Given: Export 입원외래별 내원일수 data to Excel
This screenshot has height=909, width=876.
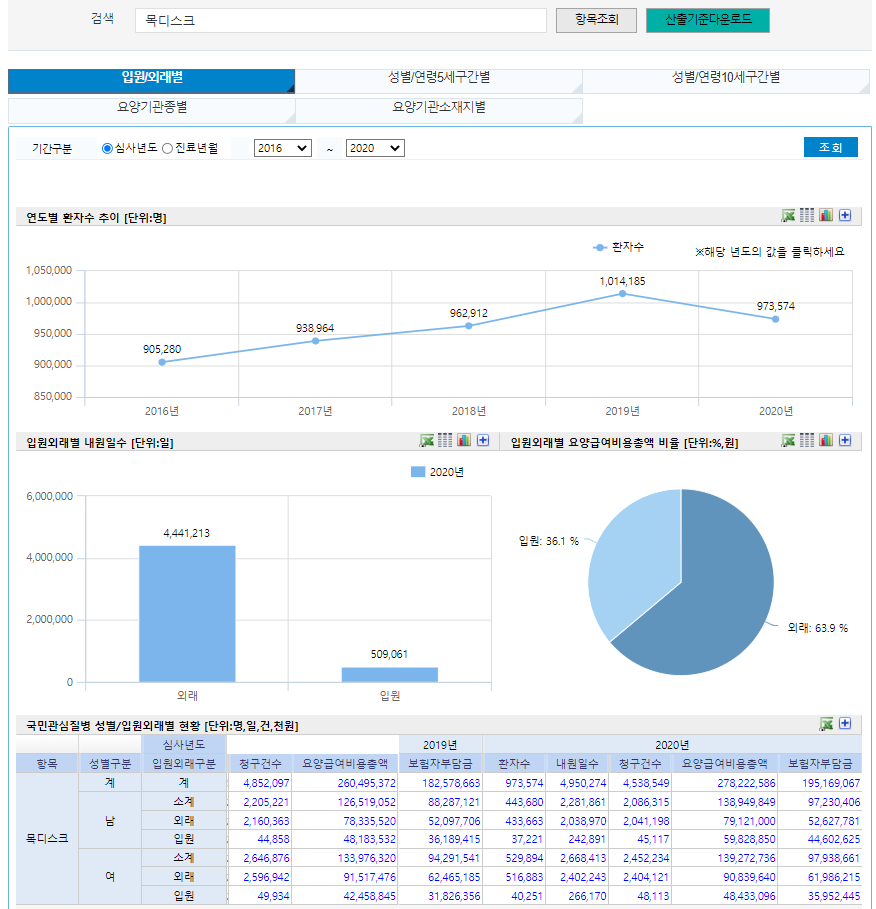Looking at the screenshot, I should [x=426, y=441].
